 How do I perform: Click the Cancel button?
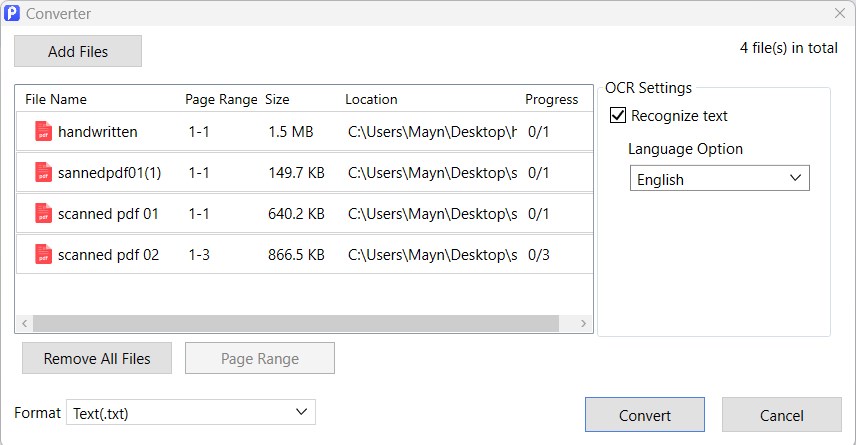(782, 415)
